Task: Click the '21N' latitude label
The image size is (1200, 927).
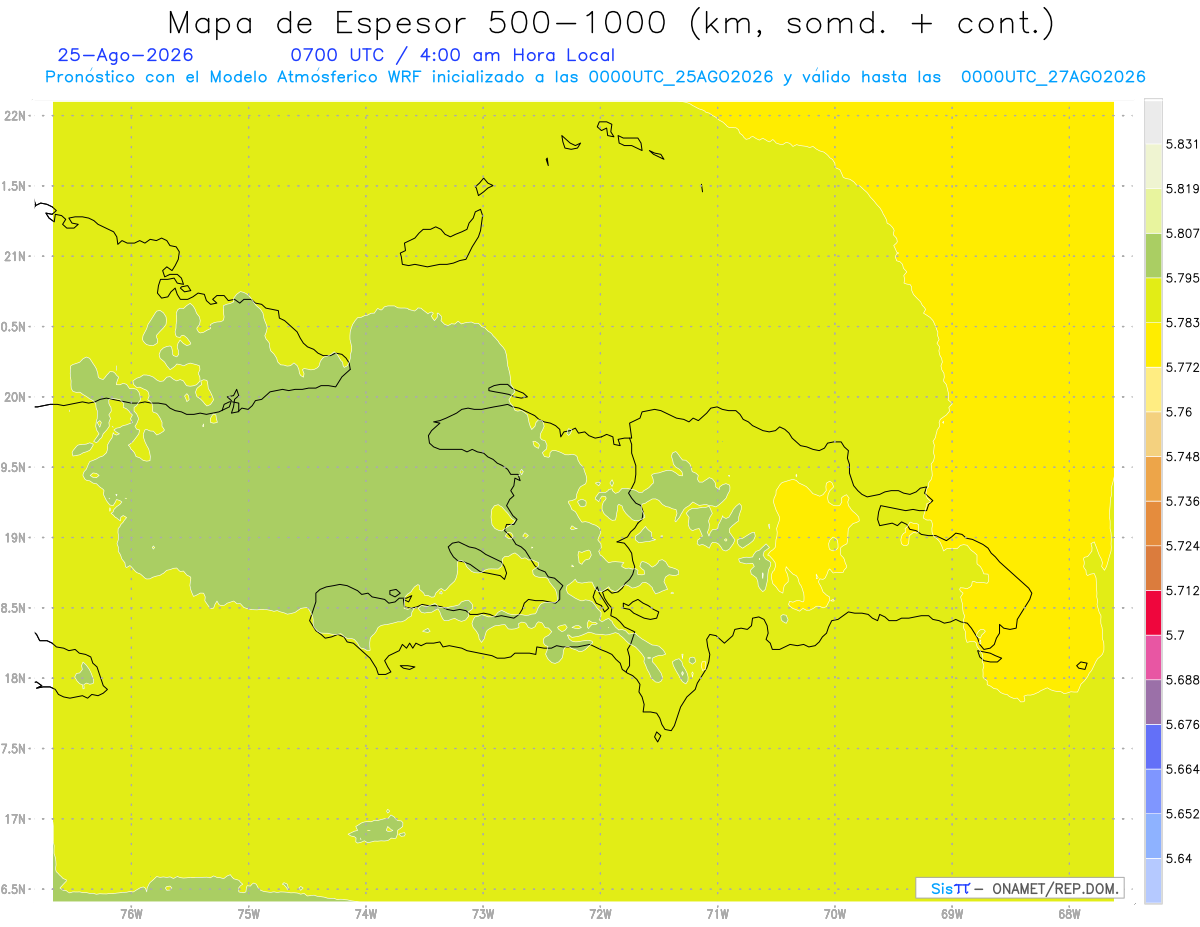Action: pos(16,257)
